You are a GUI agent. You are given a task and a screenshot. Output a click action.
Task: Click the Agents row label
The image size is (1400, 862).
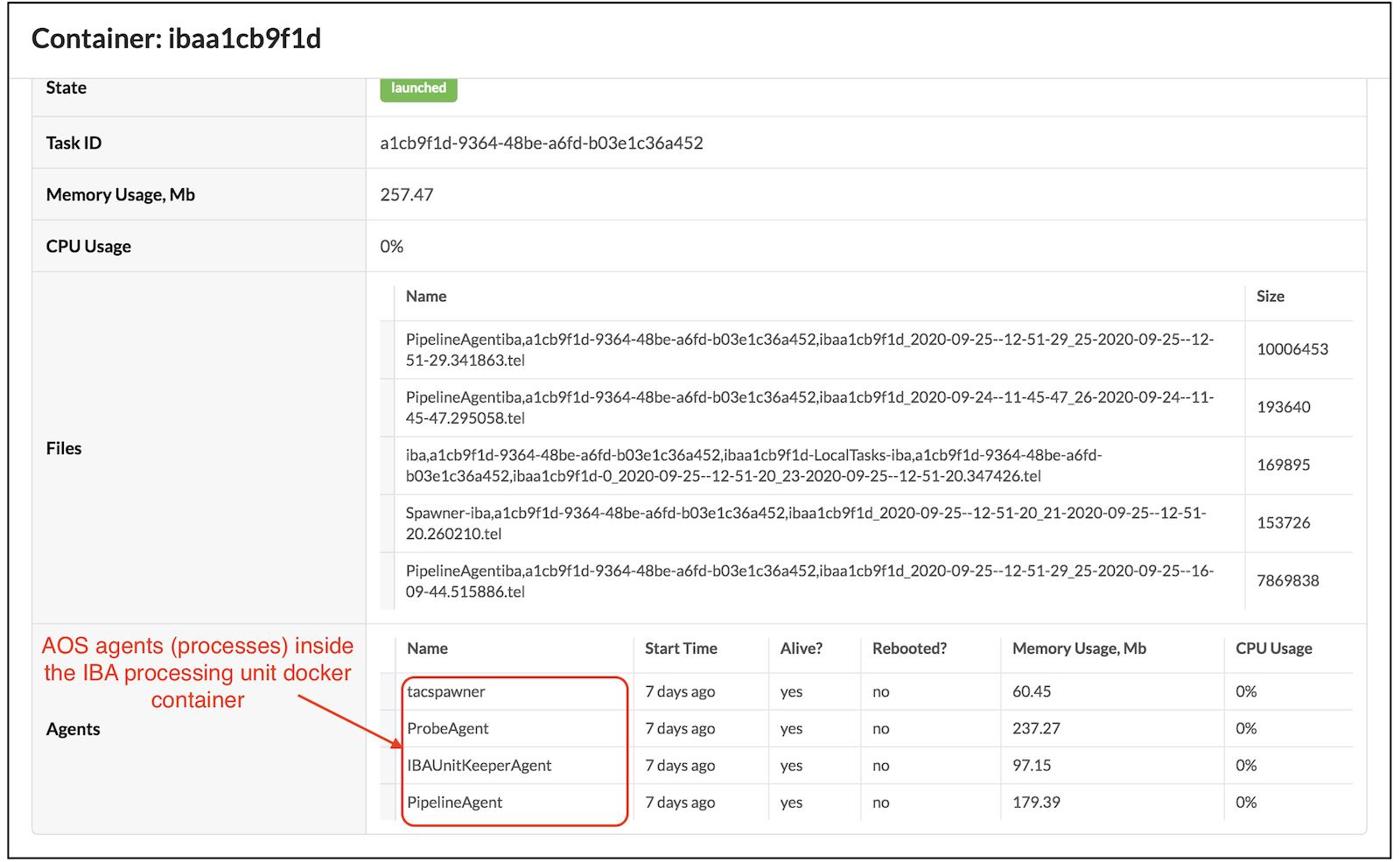point(73,729)
